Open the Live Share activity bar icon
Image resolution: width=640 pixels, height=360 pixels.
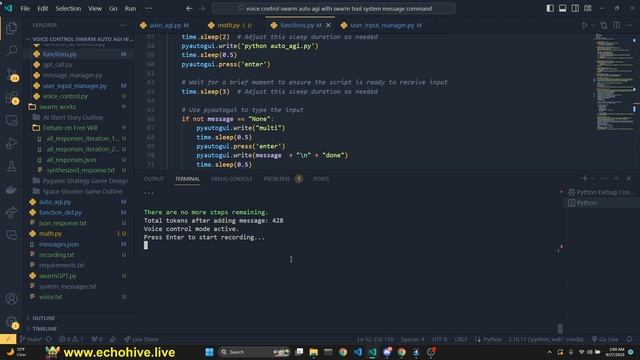click(x=11, y=212)
